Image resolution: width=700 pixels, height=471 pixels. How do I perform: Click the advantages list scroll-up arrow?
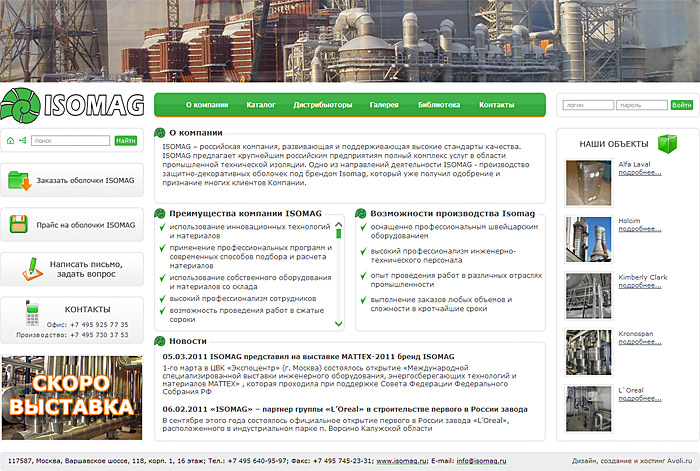pos(338,225)
